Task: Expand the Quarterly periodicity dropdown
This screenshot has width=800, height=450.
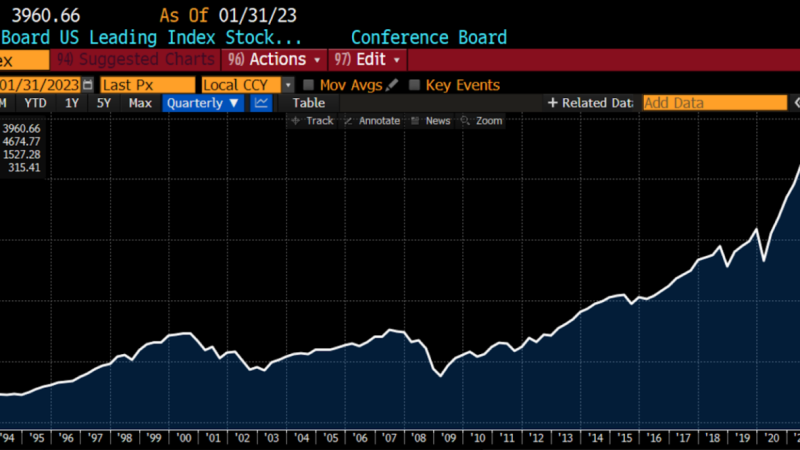Action: click(203, 103)
